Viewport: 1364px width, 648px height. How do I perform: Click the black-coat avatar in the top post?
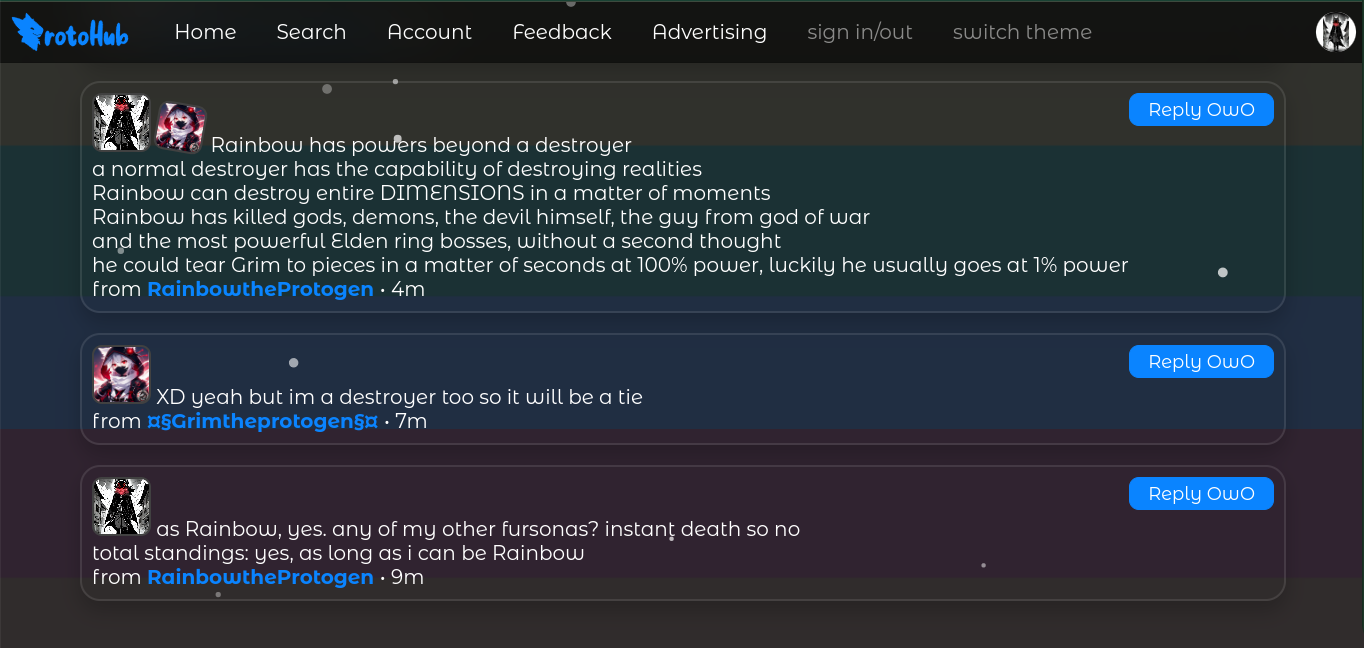(121, 123)
